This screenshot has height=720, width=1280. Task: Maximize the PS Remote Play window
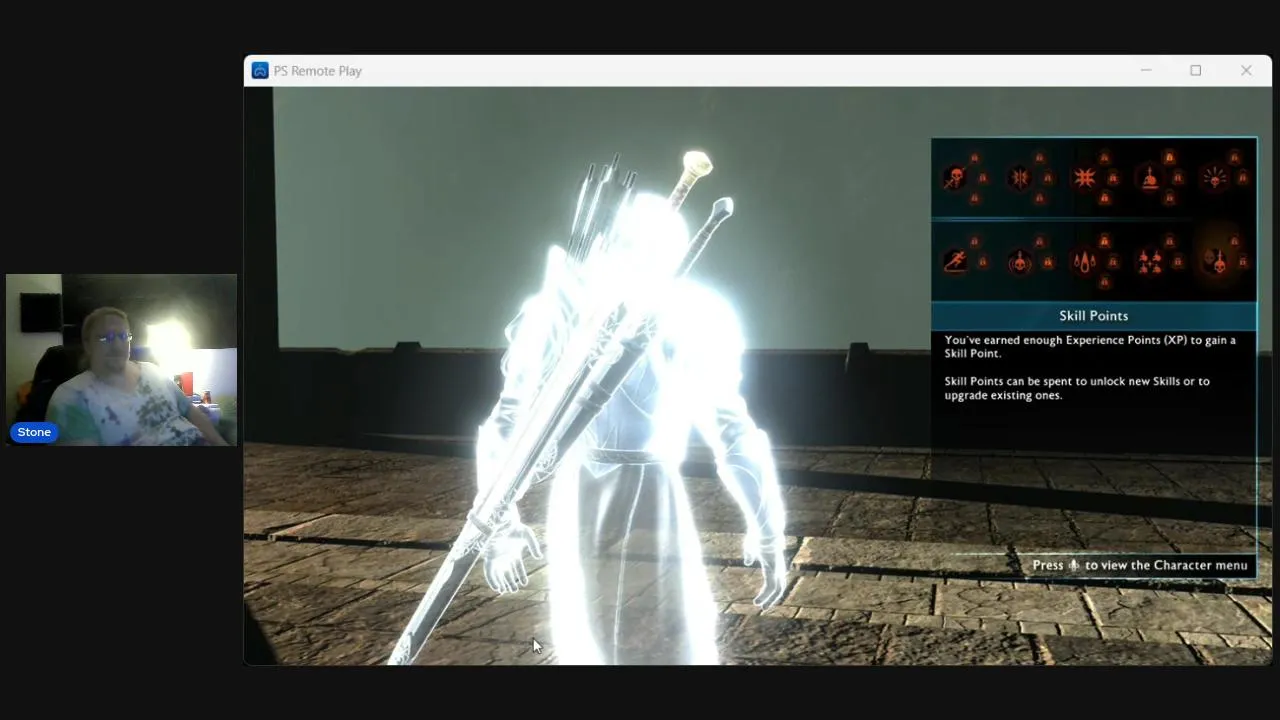(x=1195, y=71)
